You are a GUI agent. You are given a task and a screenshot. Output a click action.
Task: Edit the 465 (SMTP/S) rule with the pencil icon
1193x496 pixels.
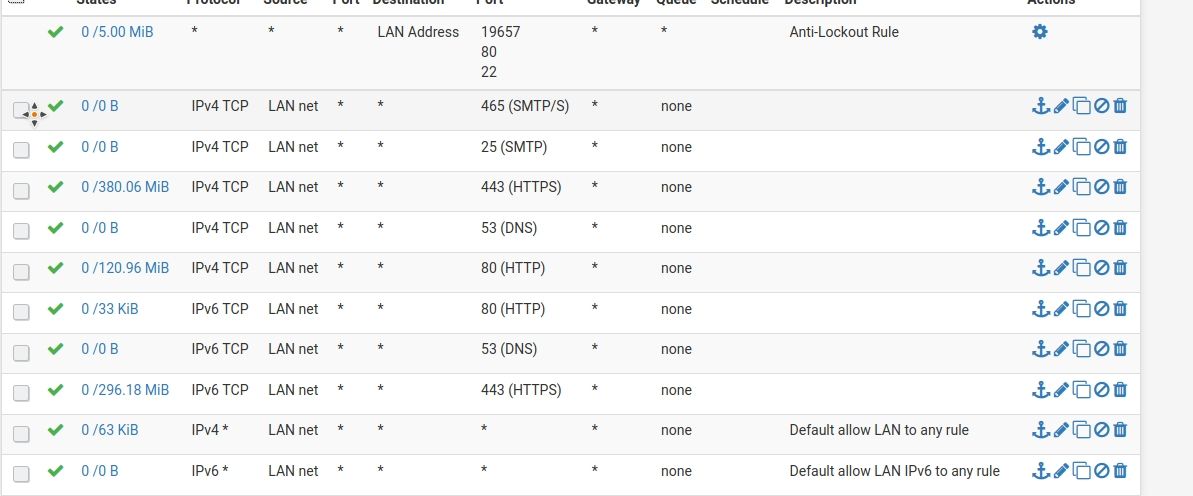(x=1061, y=106)
